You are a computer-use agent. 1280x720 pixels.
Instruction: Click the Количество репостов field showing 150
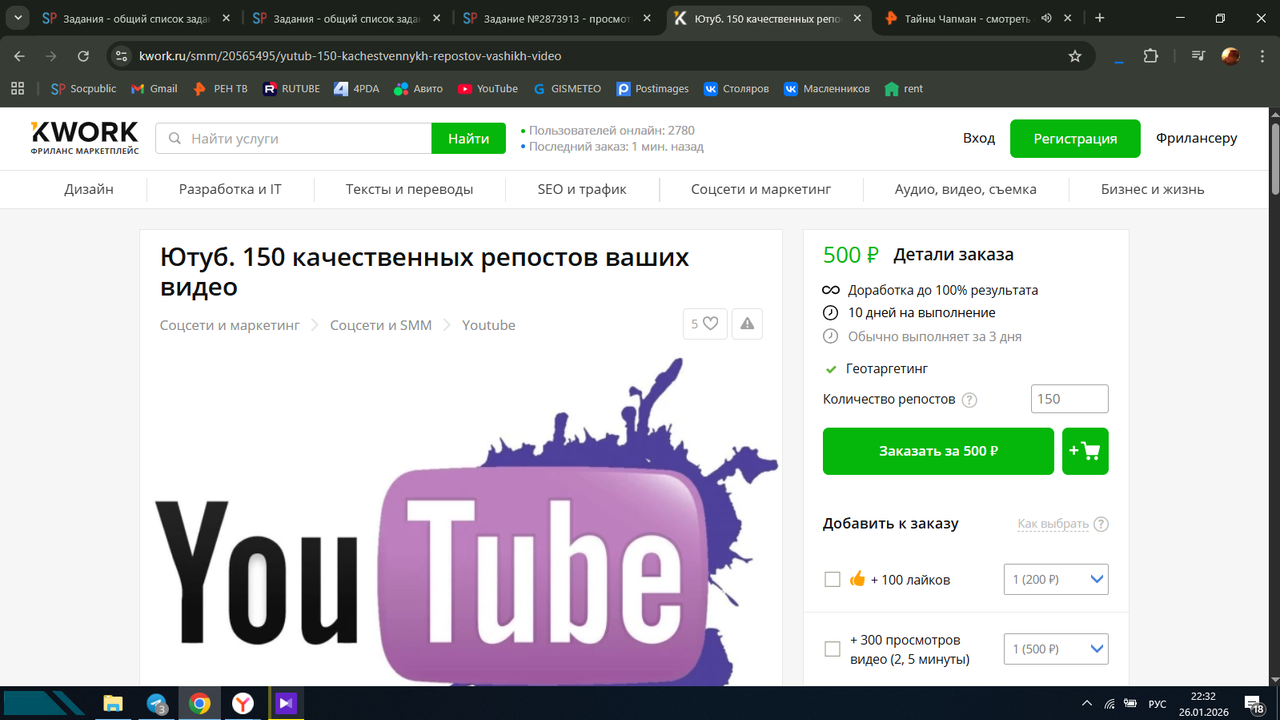pos(1070,399)
